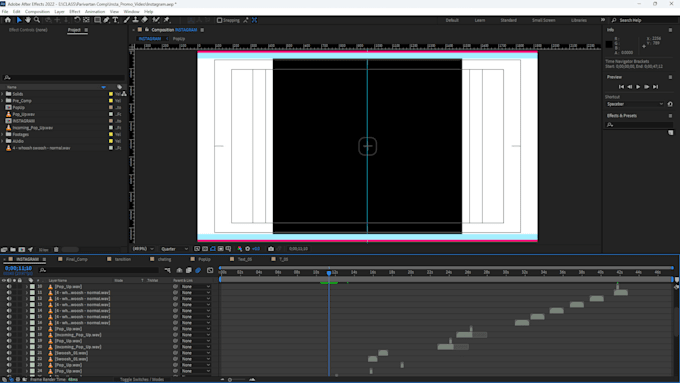Delete selected project item with trash icon
This screenshot has width=680, height=383.
(x=56, y=249)
